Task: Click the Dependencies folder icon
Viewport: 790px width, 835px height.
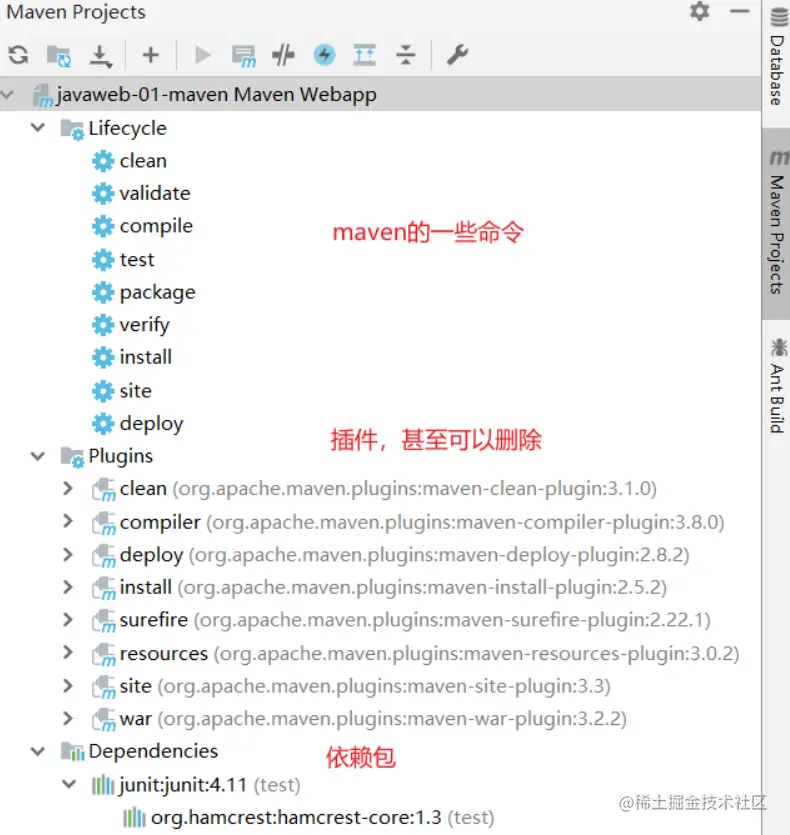Action: coord(72,751)
